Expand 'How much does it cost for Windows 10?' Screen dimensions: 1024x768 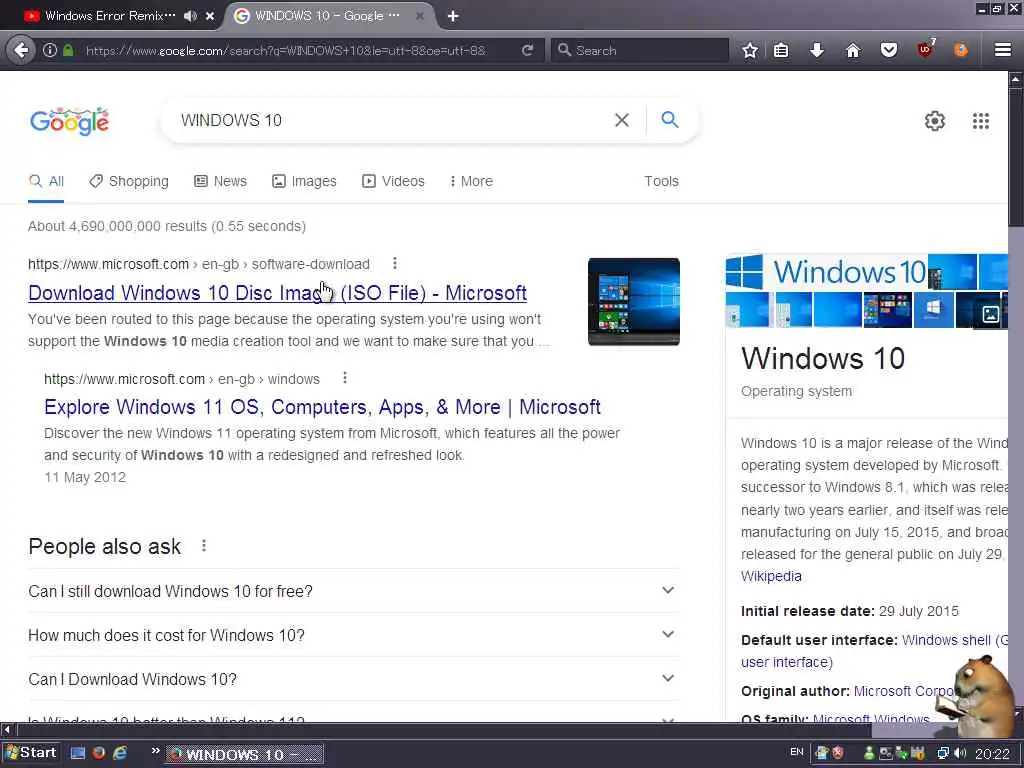pos(353,635)
